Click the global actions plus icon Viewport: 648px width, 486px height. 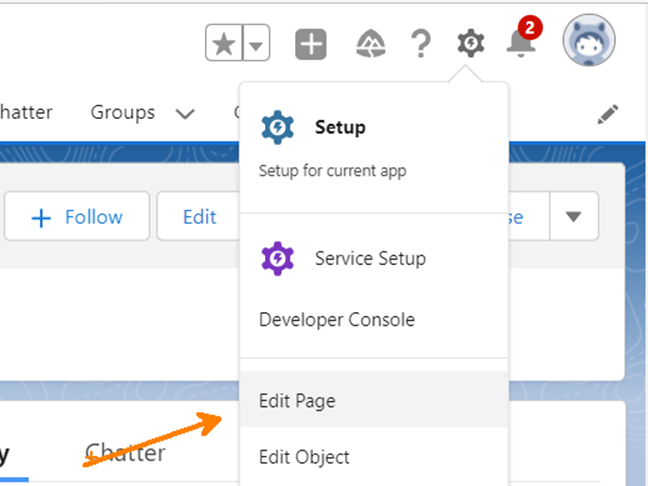click(x=311, y=44)
